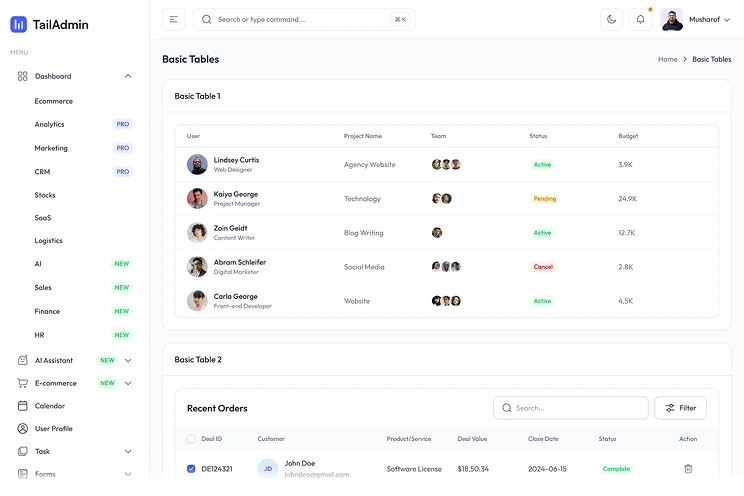Screen dimensions: 744x496
Task: Click the Software License cell
Action: pos(414,469)
